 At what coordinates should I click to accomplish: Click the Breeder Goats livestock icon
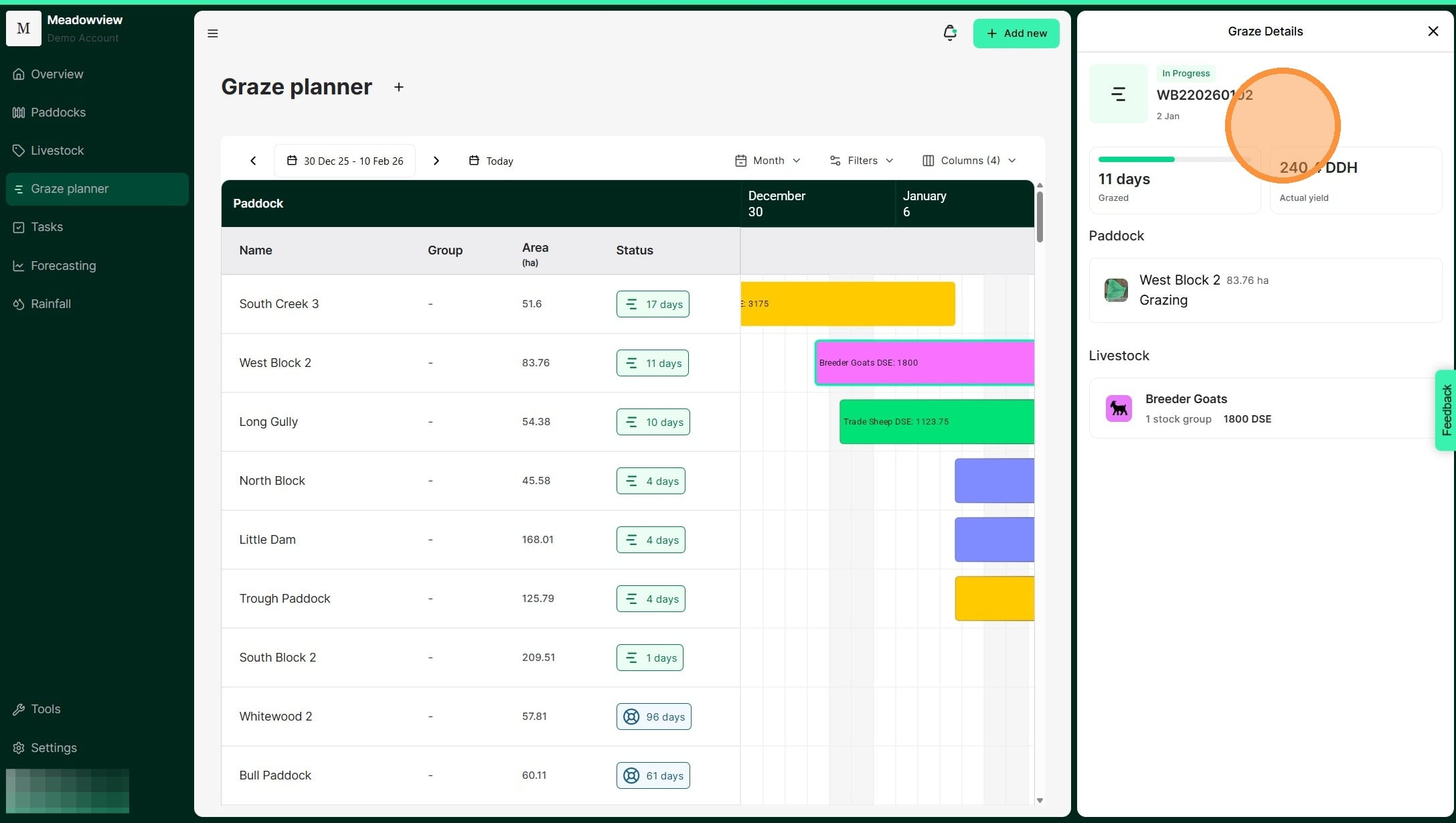pyautogui.click(x=1118, y=408)
